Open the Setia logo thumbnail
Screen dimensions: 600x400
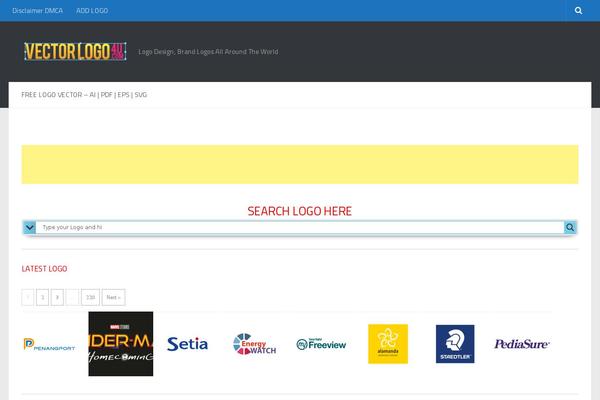click(x=188, y=344)
